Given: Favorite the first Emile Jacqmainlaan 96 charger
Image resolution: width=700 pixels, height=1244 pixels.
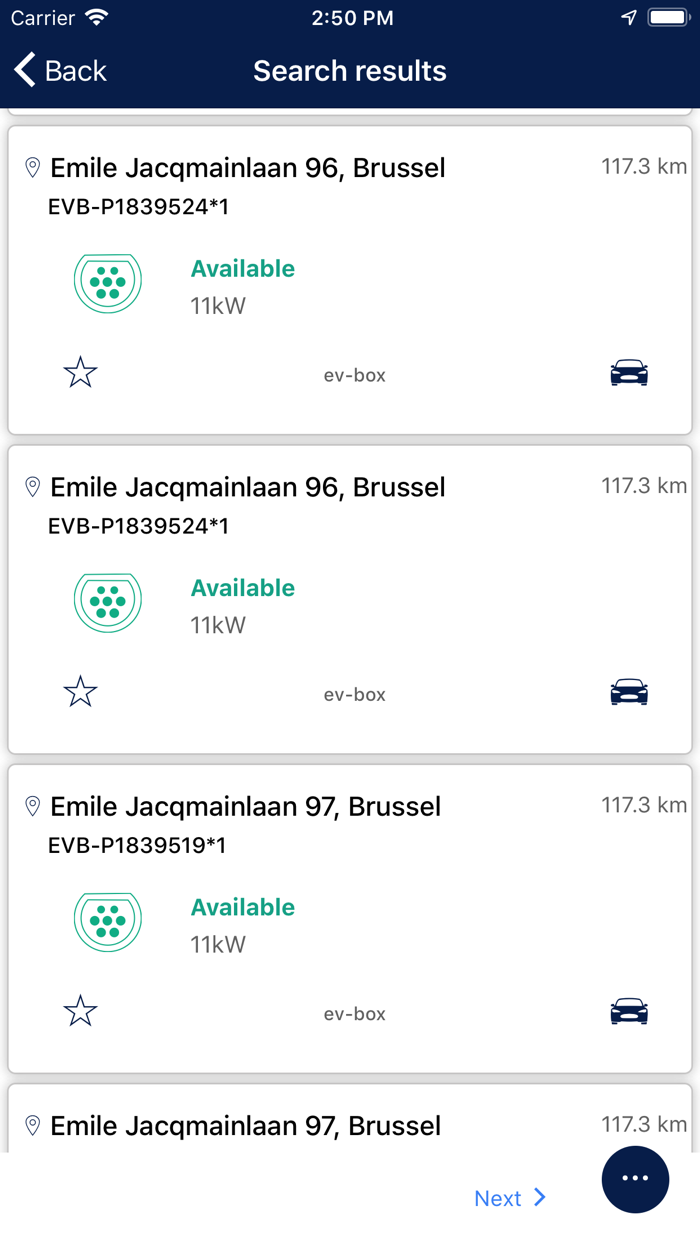Looking at the screenshot, I should pyautogui.click(x=80, y=371).
